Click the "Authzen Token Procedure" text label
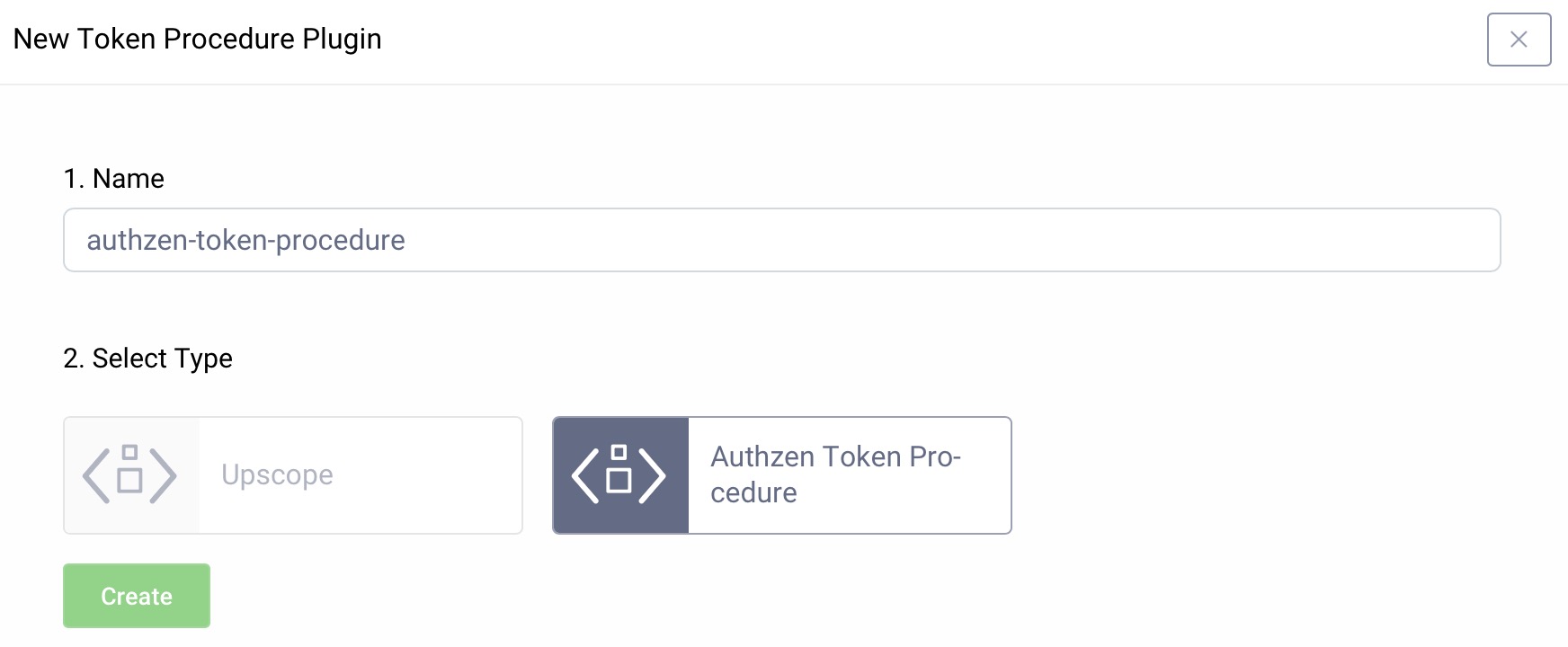1568x647 pixels. point(835,474)
